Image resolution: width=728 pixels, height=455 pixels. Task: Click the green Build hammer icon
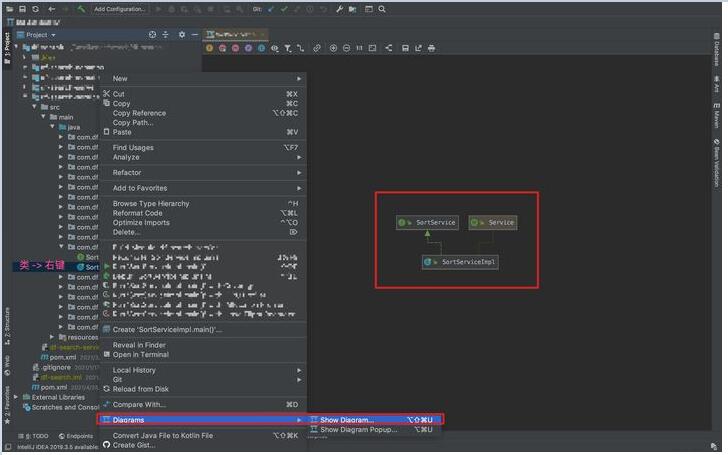pos(81,9)
